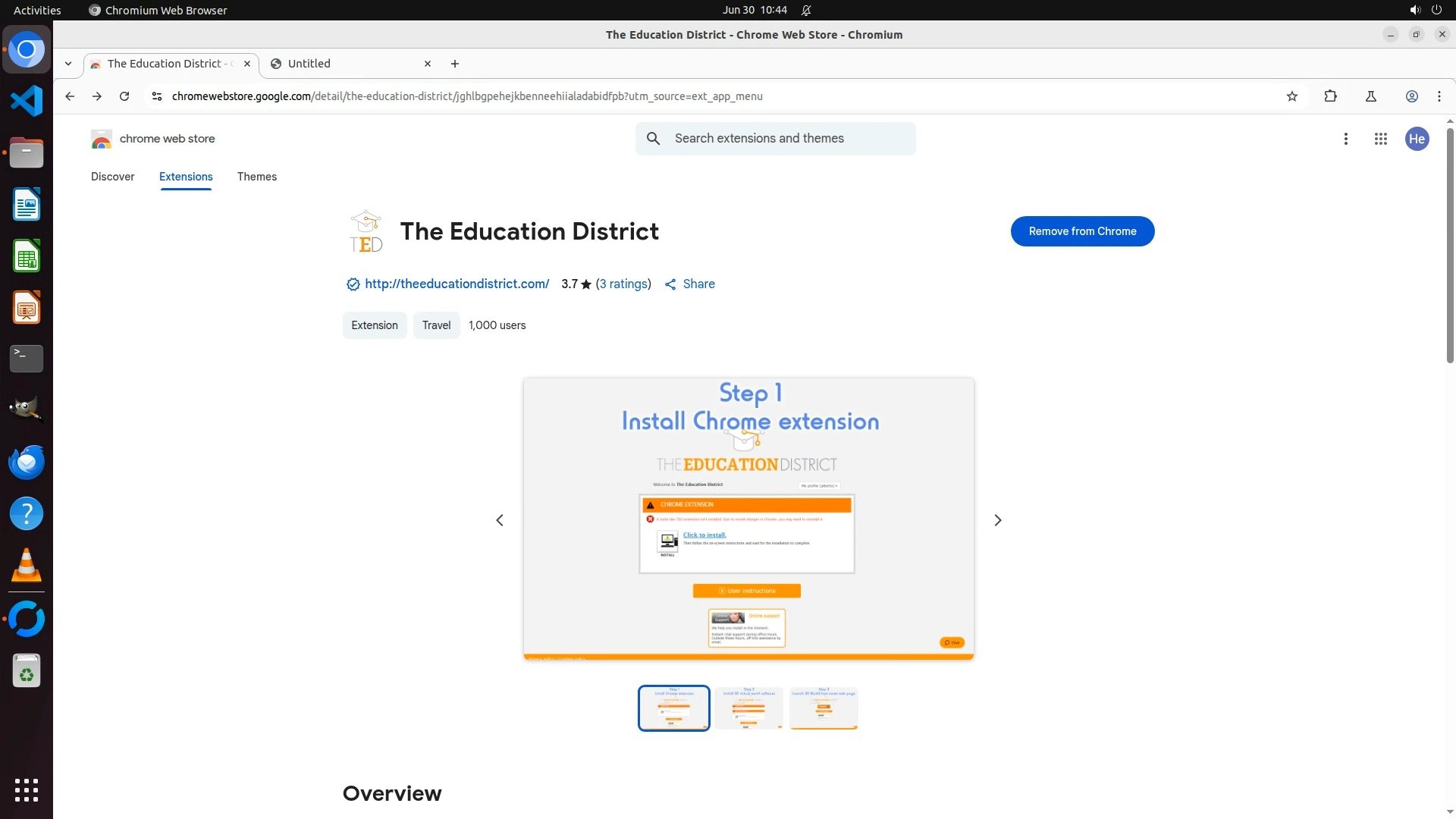Open the Extensions puzzle-piece menu
The height and width of the screenshot is (819, 1456).
(x=1330, y=96)
